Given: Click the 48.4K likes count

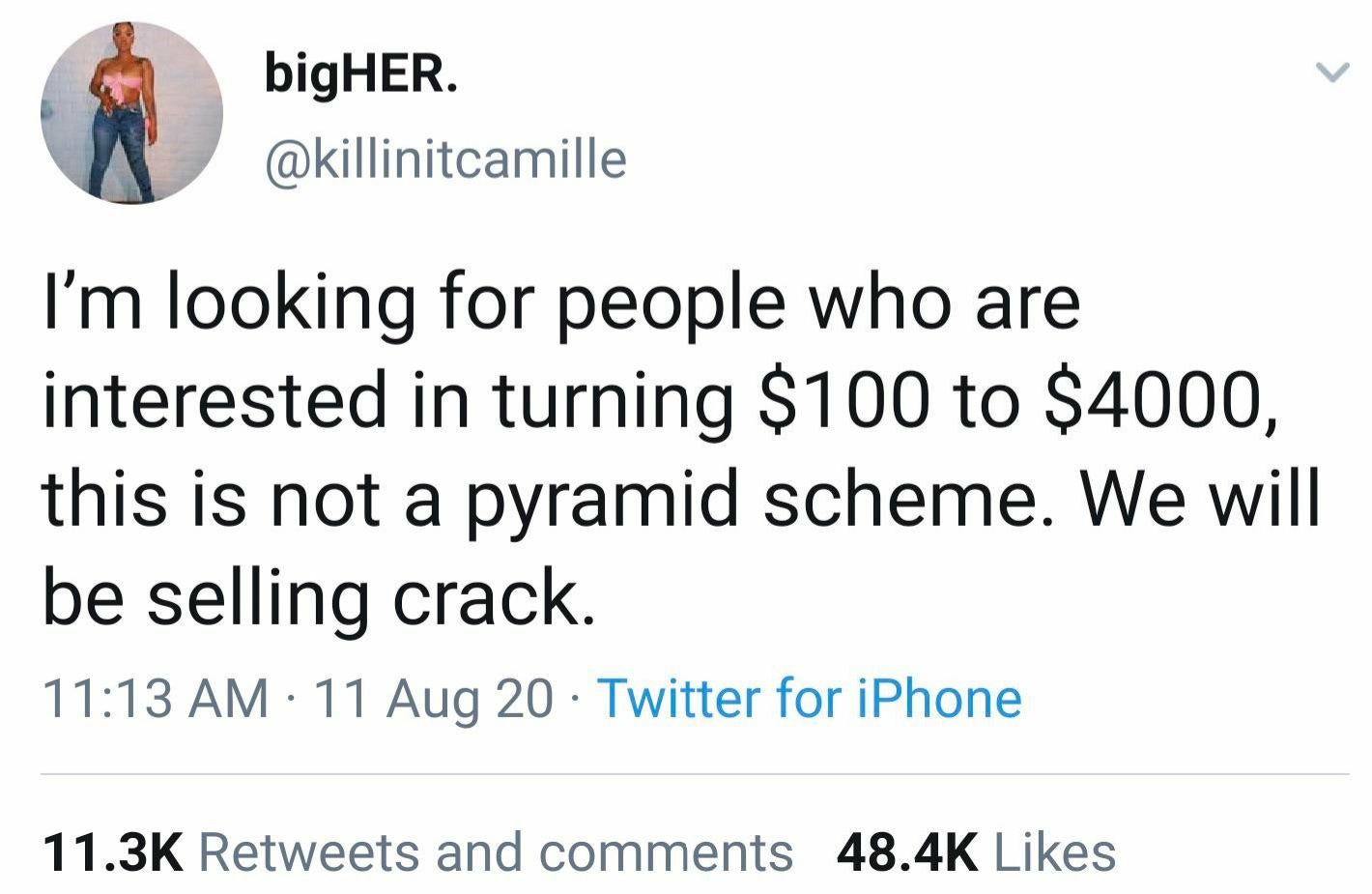Looking at the screenshot, I should click(906, 852).
